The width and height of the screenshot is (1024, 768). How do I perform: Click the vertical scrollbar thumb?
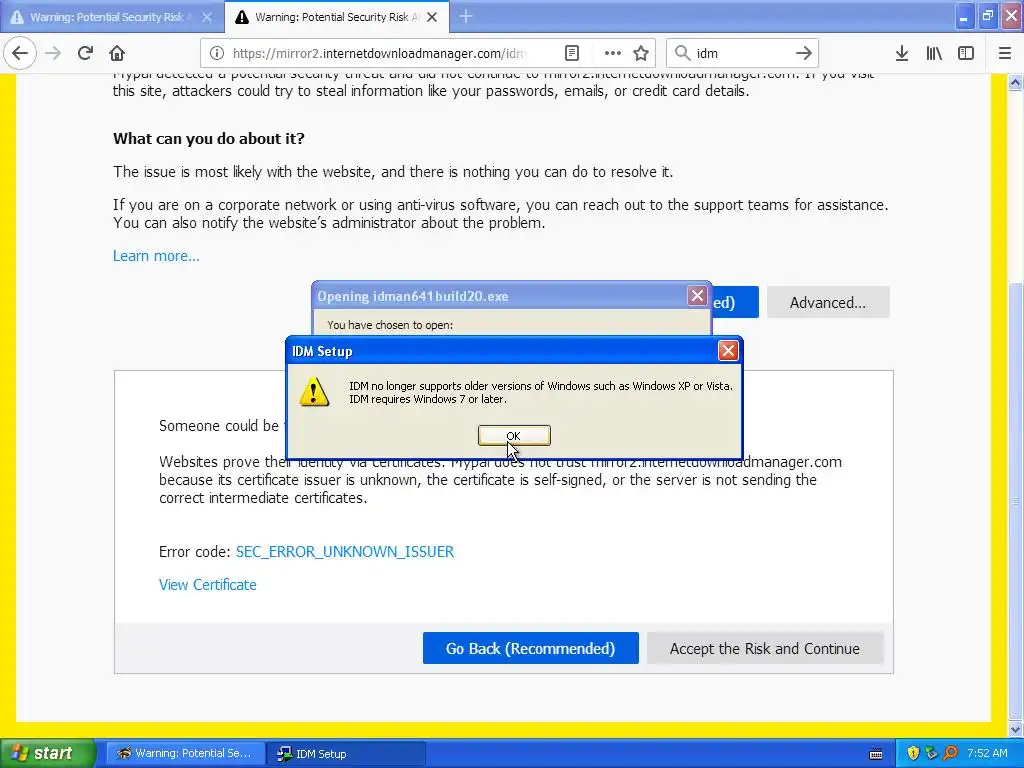click(x=1016, y=500)
